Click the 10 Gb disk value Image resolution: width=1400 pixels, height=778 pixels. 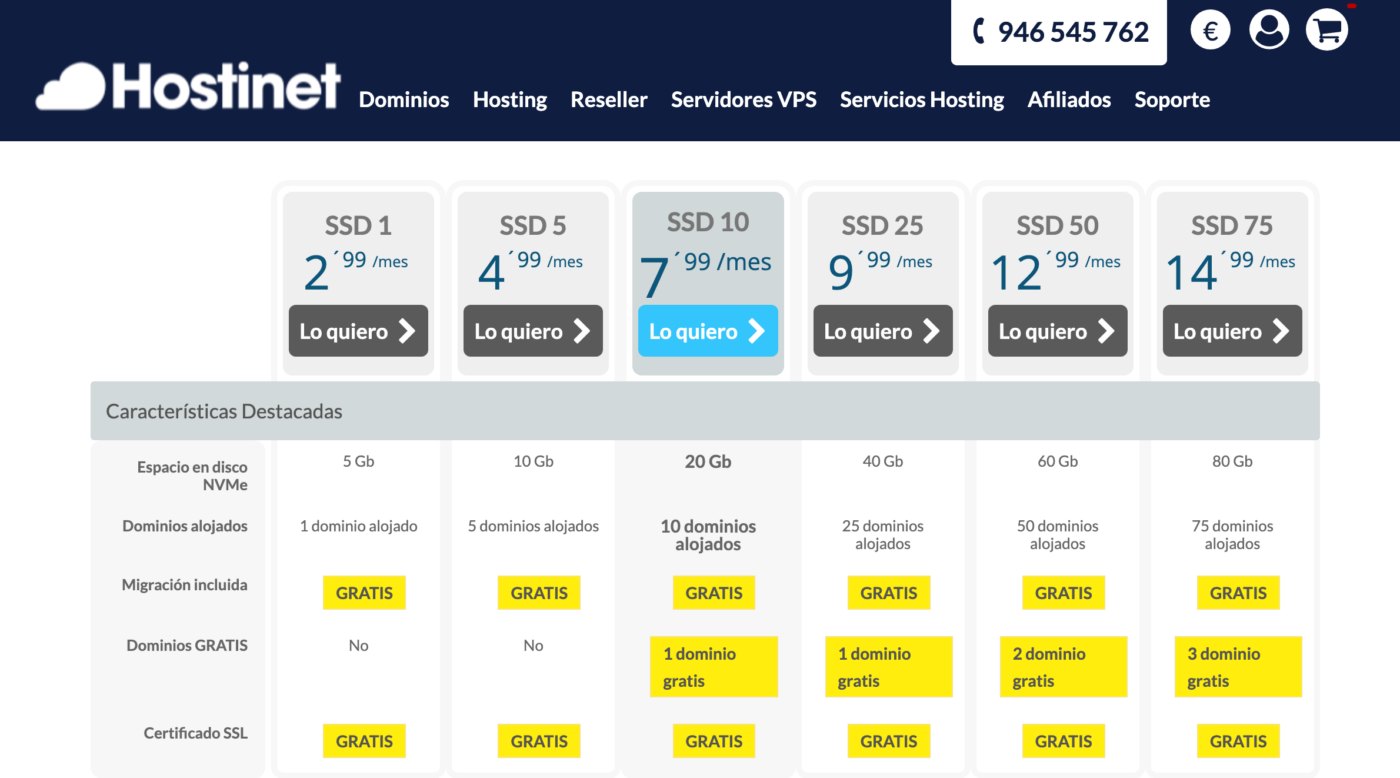[x=533, y=462]
